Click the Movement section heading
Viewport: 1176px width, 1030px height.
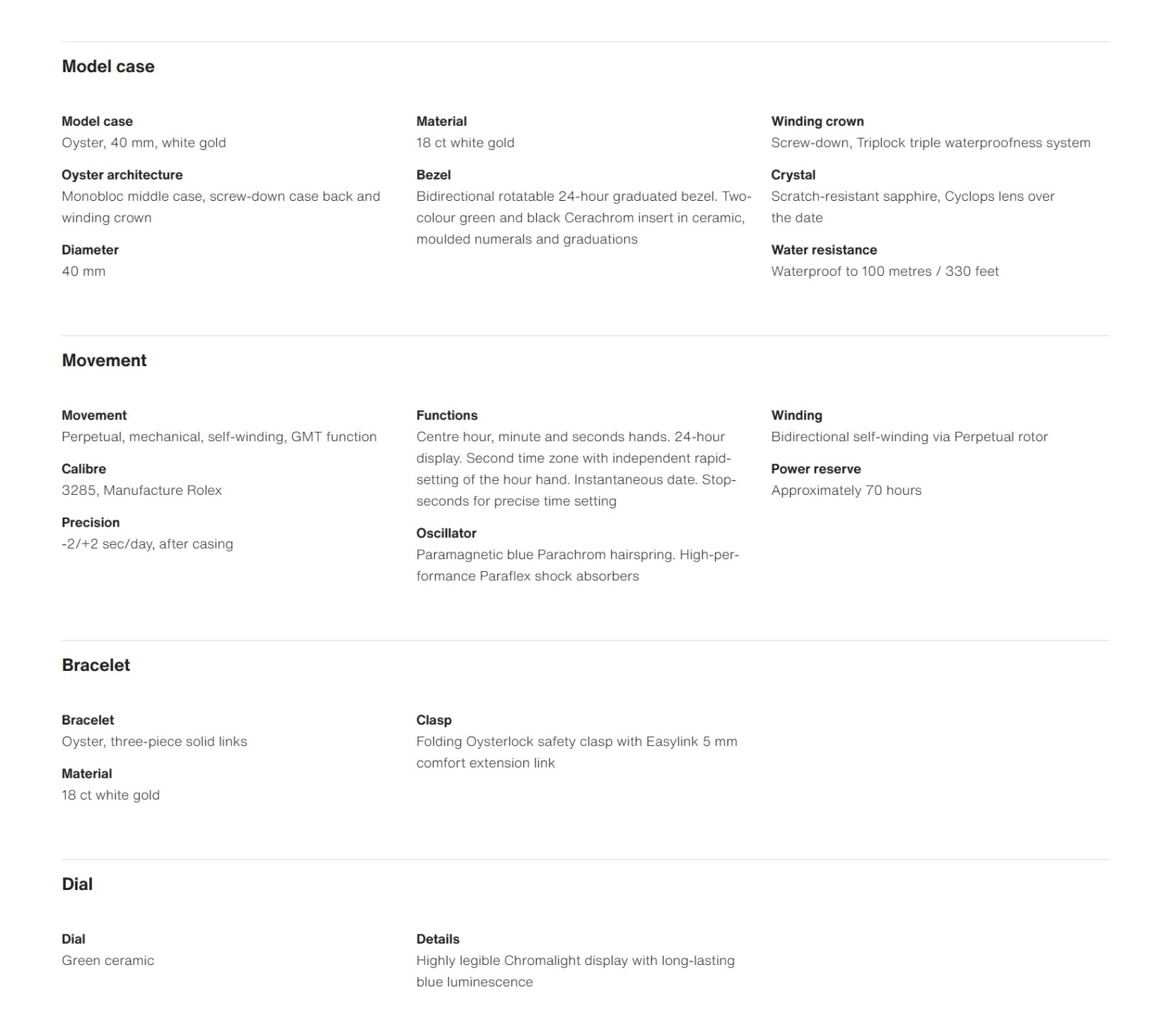point(104,361)
